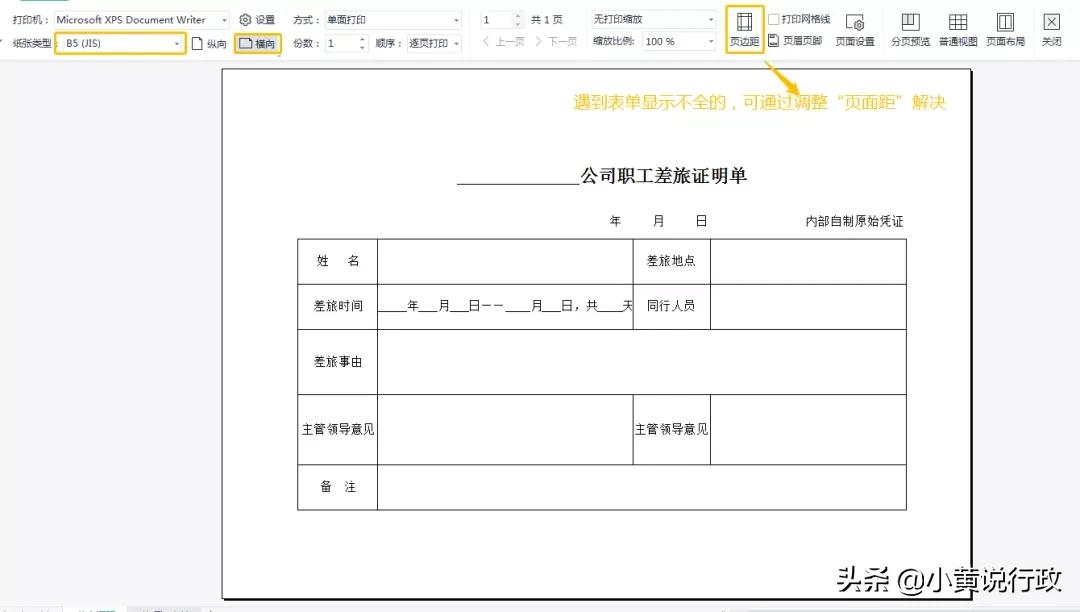Switch to 分页预览 page break preview
This screenshot has width=1080, height=612.
[910, 27]
